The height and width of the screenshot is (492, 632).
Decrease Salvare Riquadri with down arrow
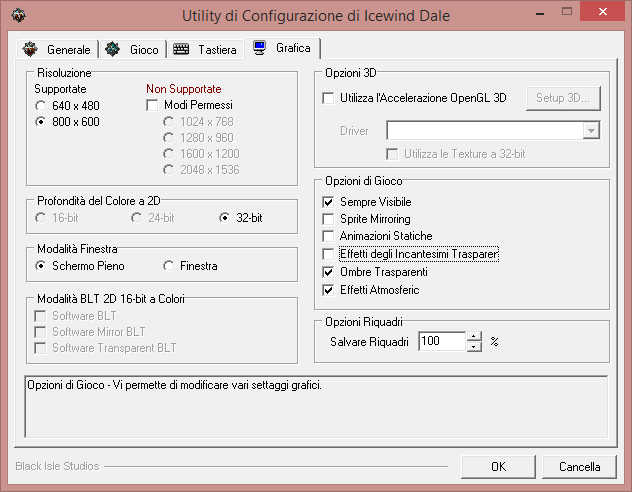tap(474, 346)
